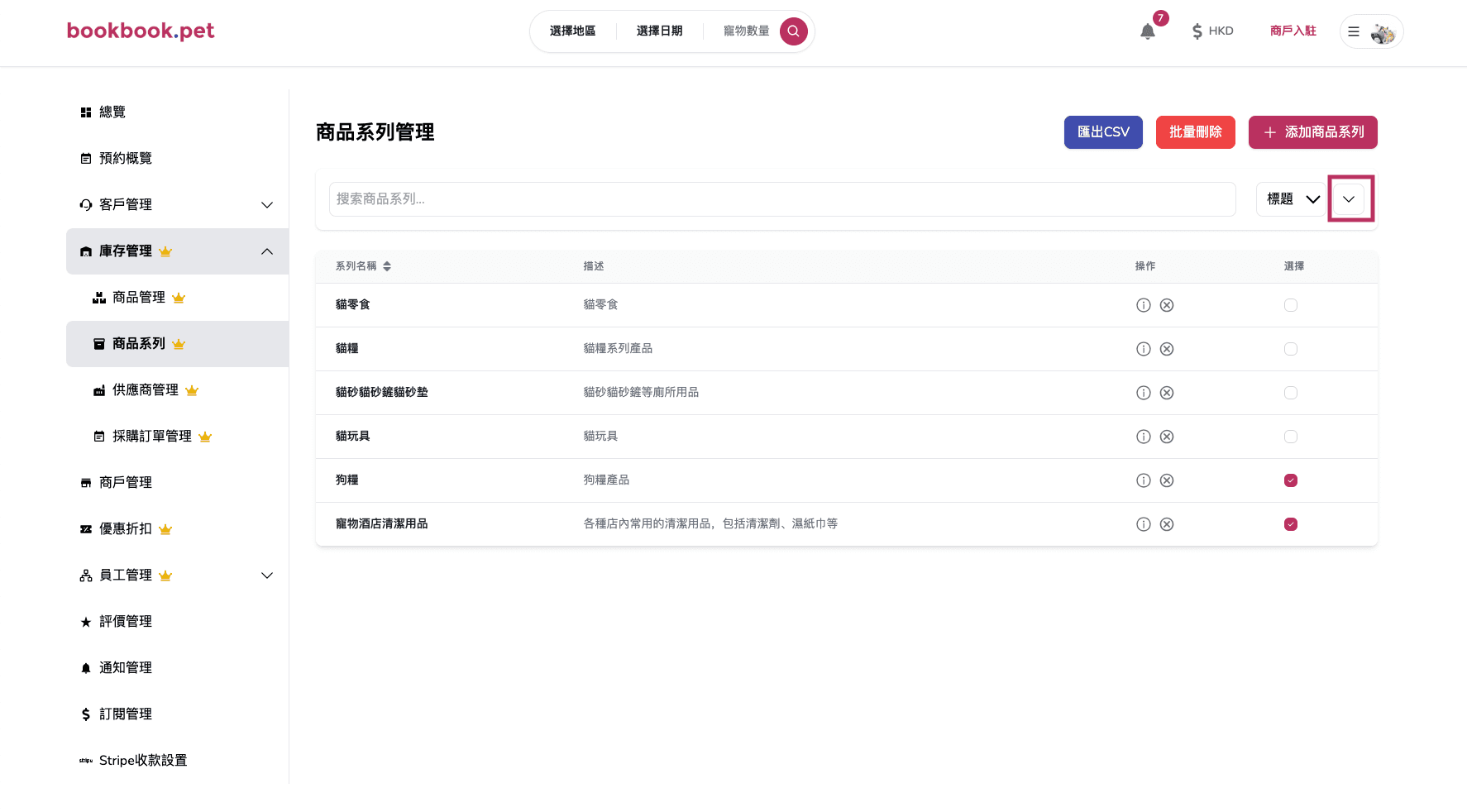
Task: Go to 總覽 in sidebar
Action: 177,112
